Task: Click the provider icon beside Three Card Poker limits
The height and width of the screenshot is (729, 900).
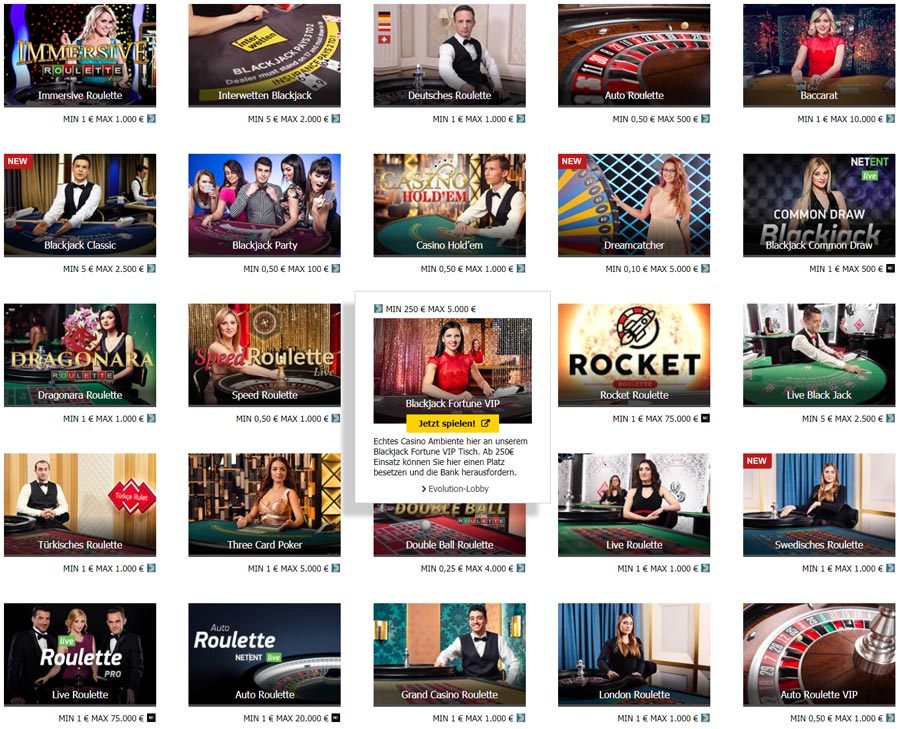Action: (336, 568)
